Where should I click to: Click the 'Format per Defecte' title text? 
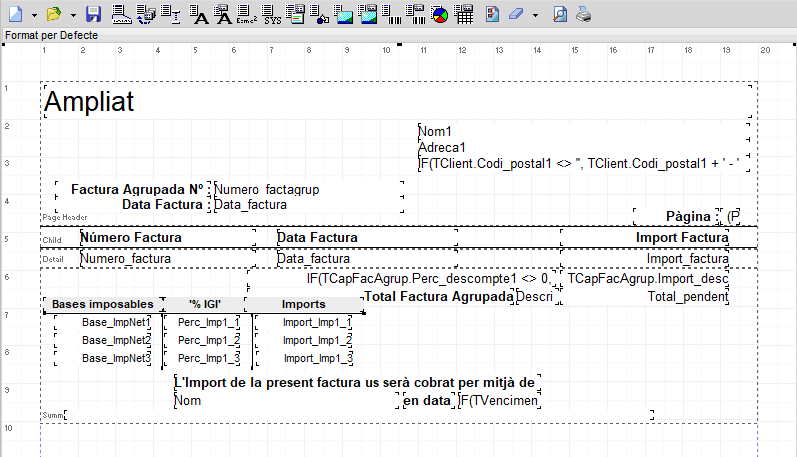click(x=51, y=35)
